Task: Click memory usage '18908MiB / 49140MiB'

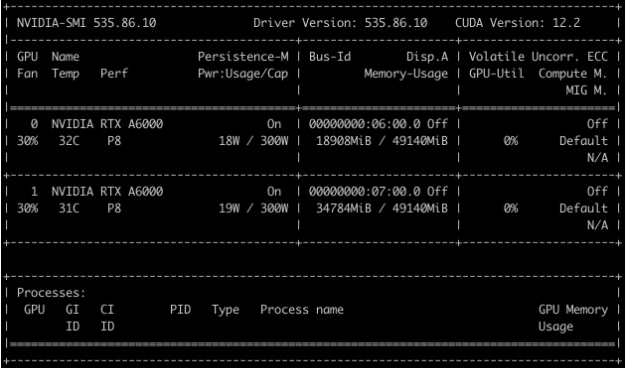Action: (x=382, y=141)
